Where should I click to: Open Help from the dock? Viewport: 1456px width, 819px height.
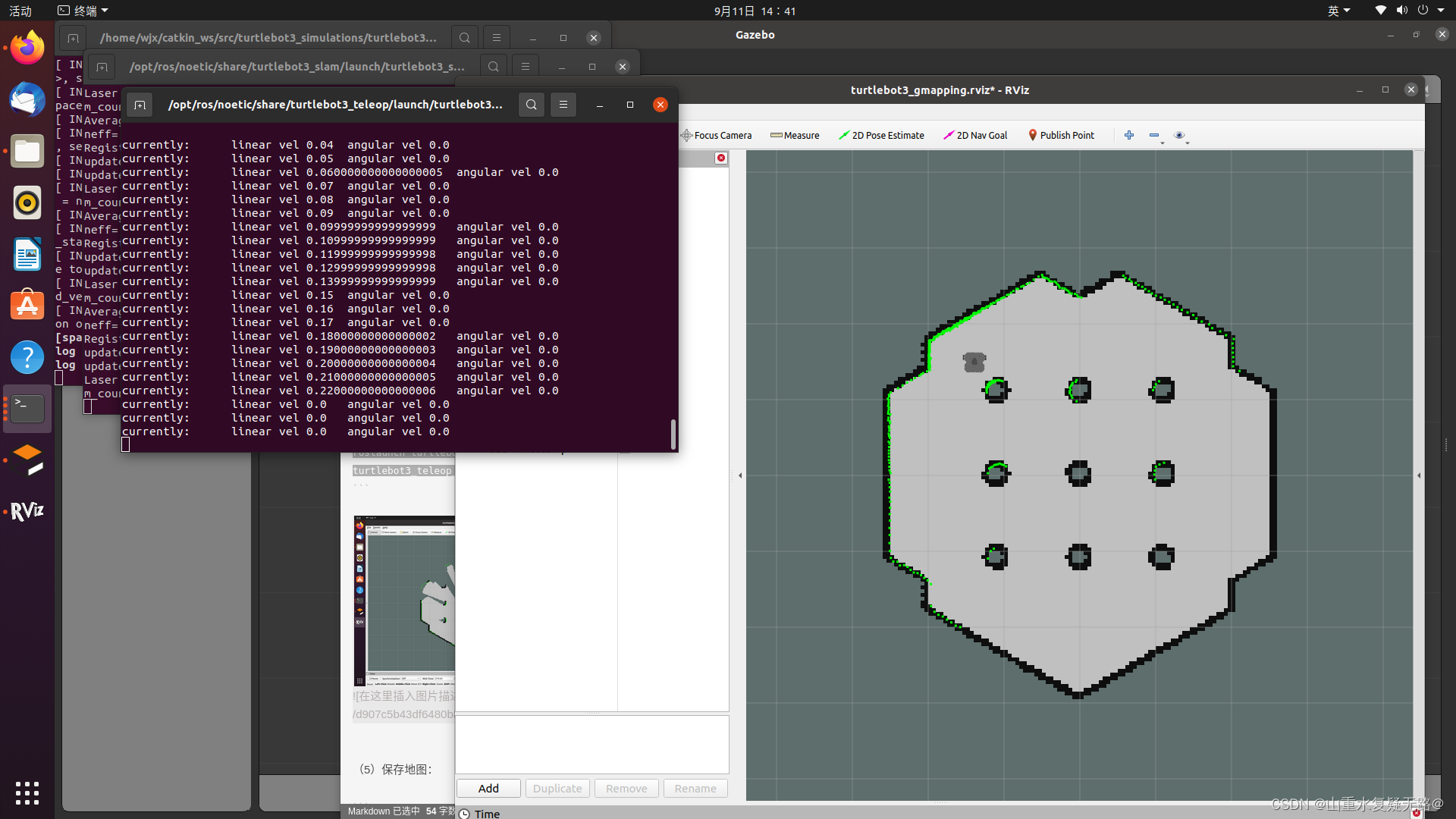27,357
